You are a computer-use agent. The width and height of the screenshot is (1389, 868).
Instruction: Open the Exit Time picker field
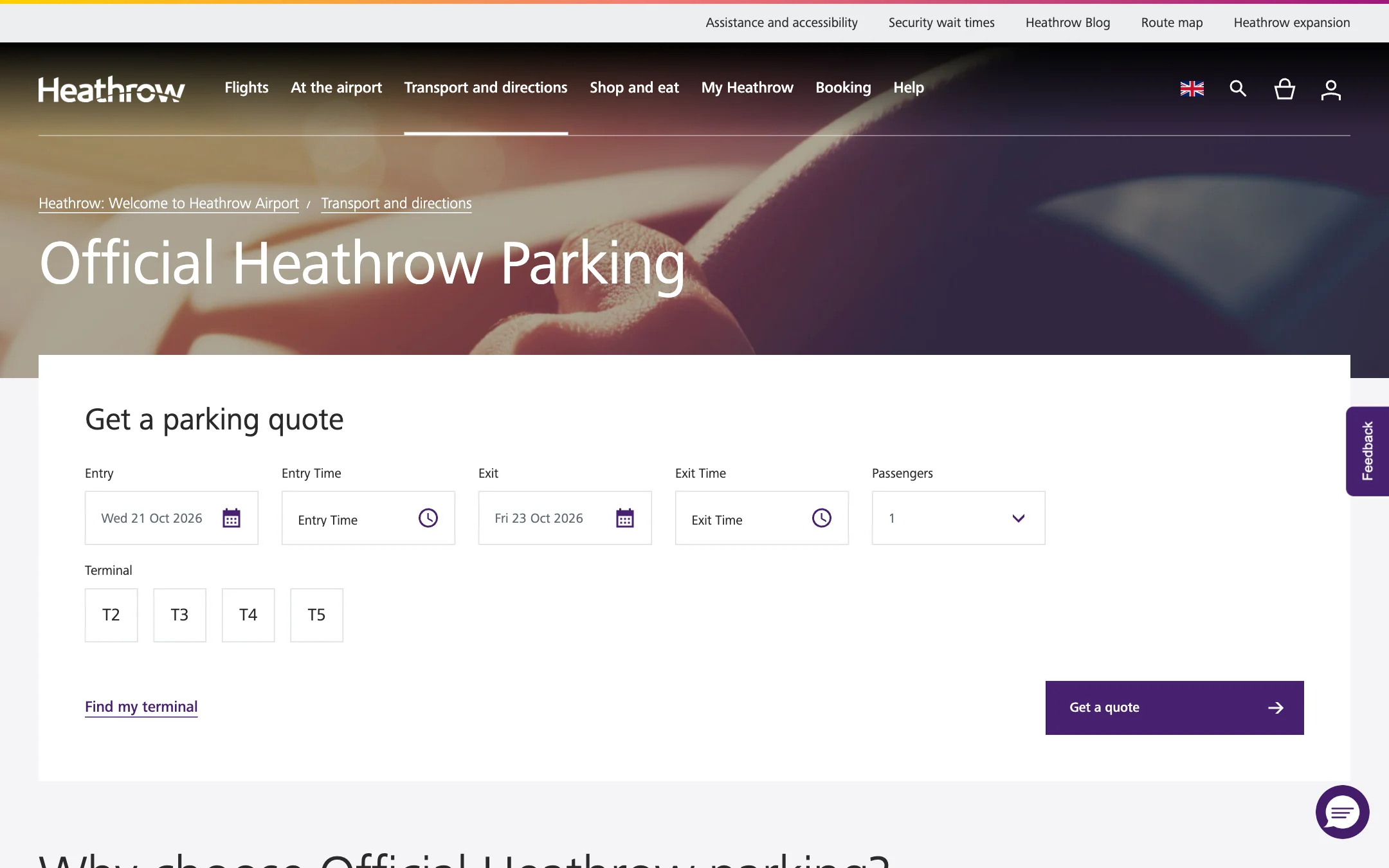[x=761, y=518]
